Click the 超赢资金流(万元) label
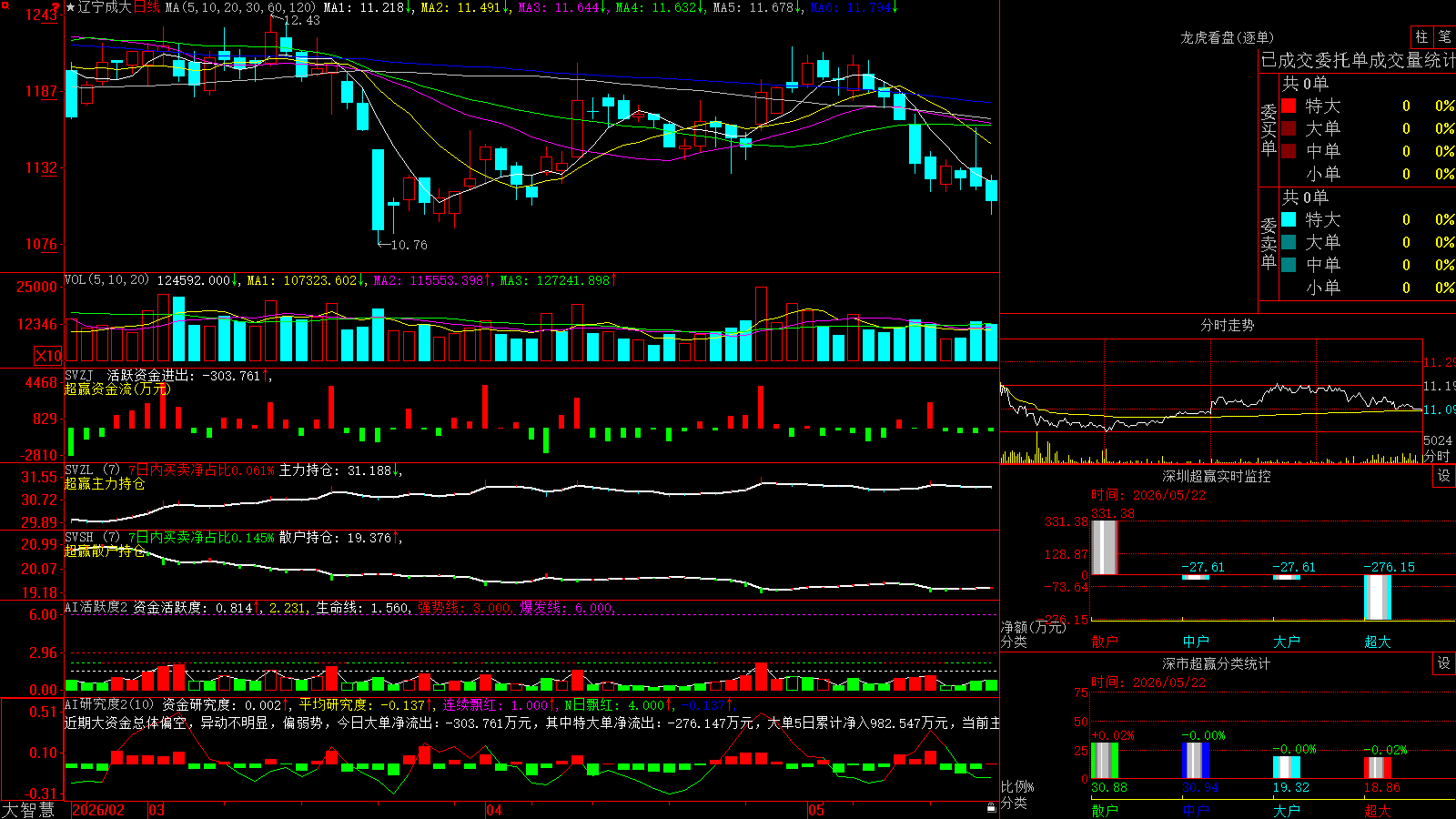The image size is (1456, 819). click(117, 389)
